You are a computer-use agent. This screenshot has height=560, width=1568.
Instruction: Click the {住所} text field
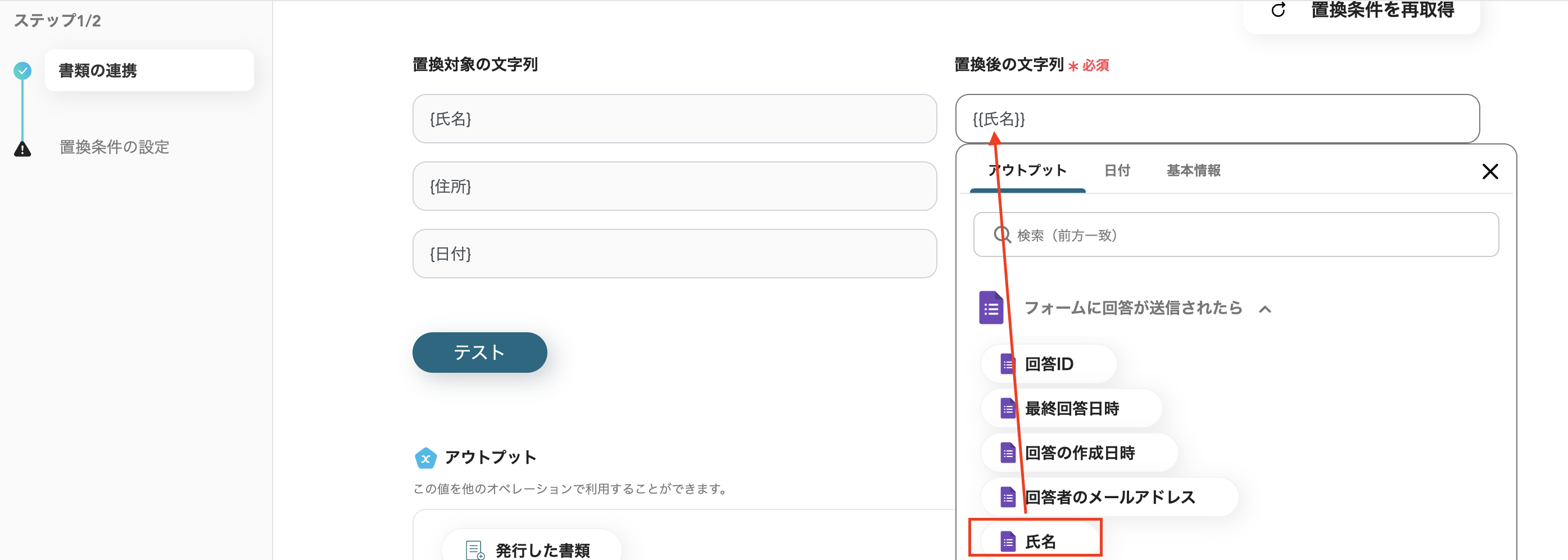(674, 186)
